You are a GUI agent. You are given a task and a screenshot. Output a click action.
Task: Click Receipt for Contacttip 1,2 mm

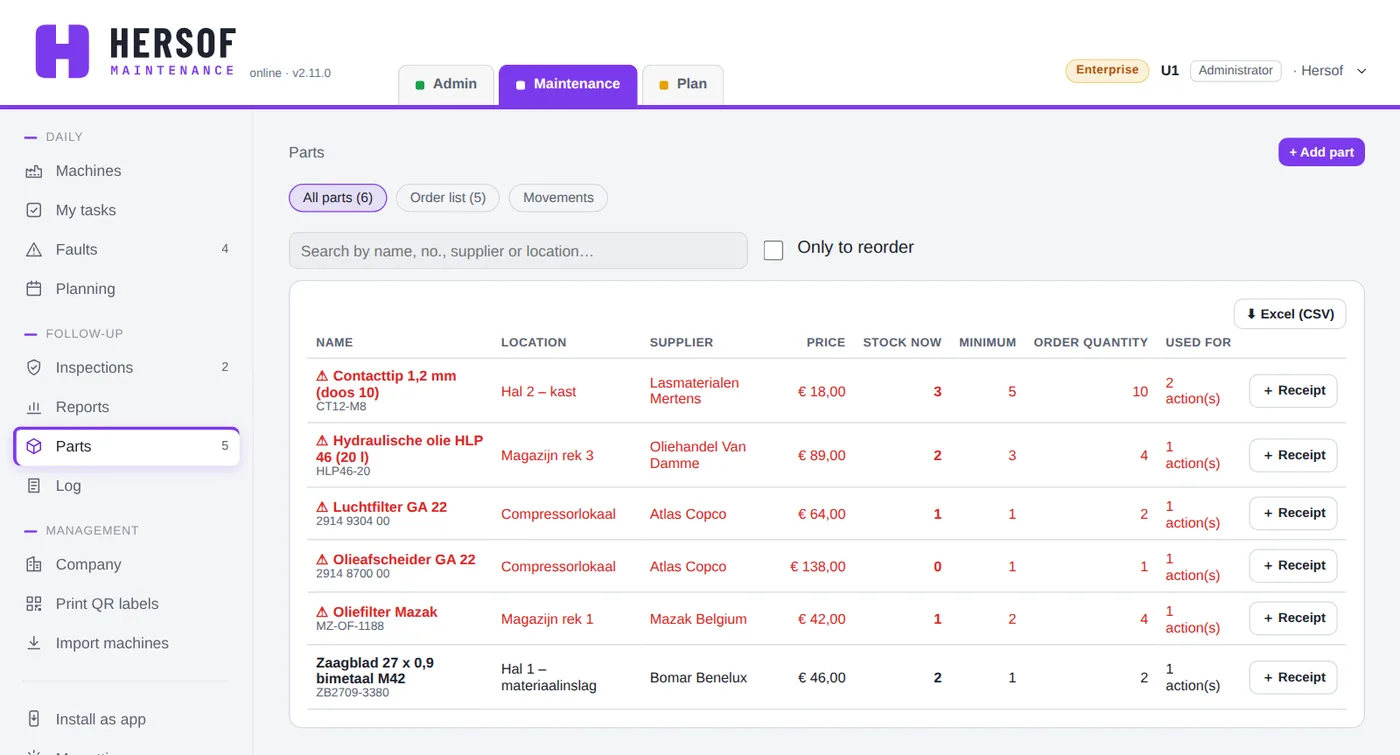click(1293, 391)
